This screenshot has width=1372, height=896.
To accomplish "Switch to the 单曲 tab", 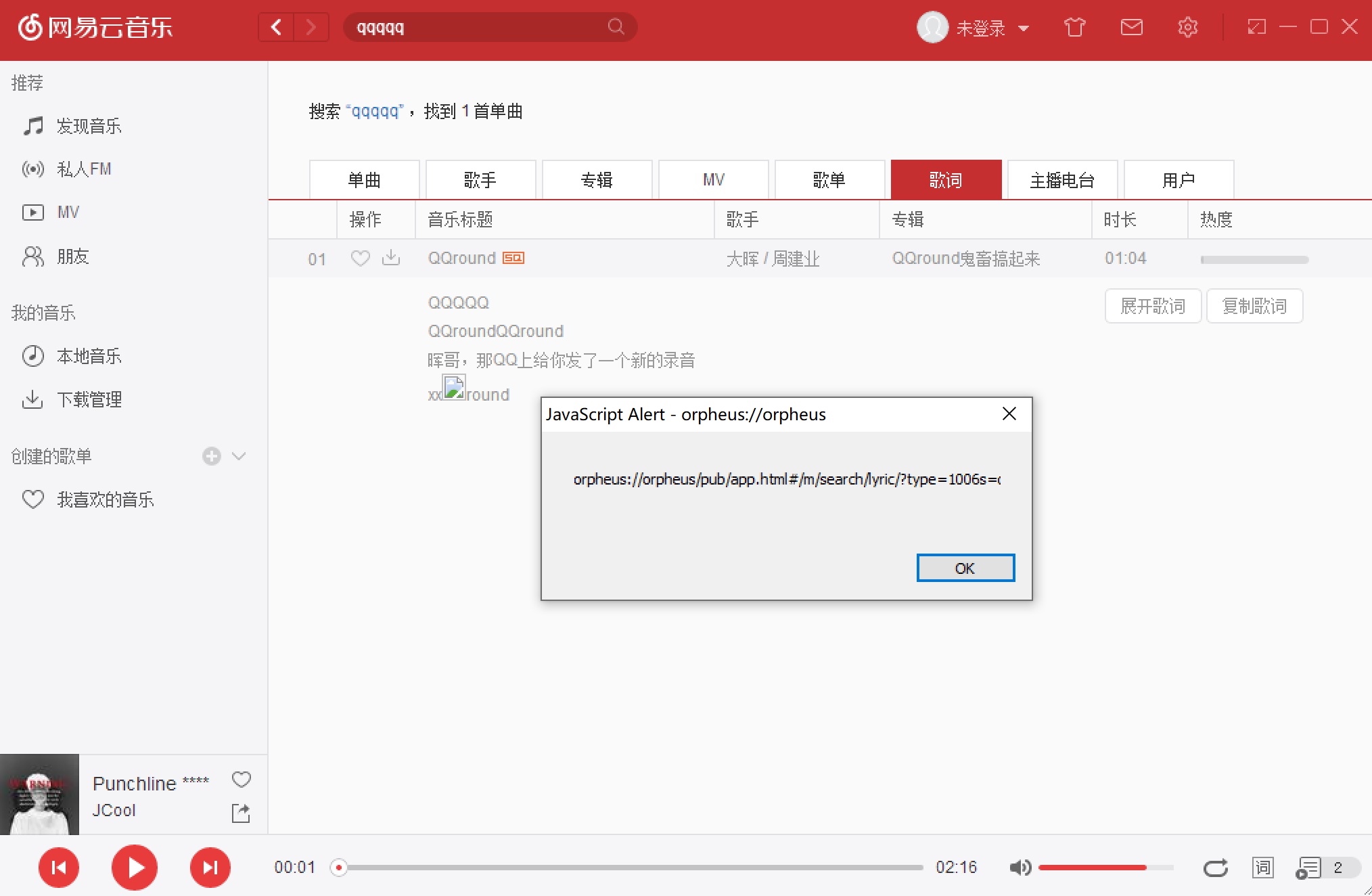I will tap(364, 180).
